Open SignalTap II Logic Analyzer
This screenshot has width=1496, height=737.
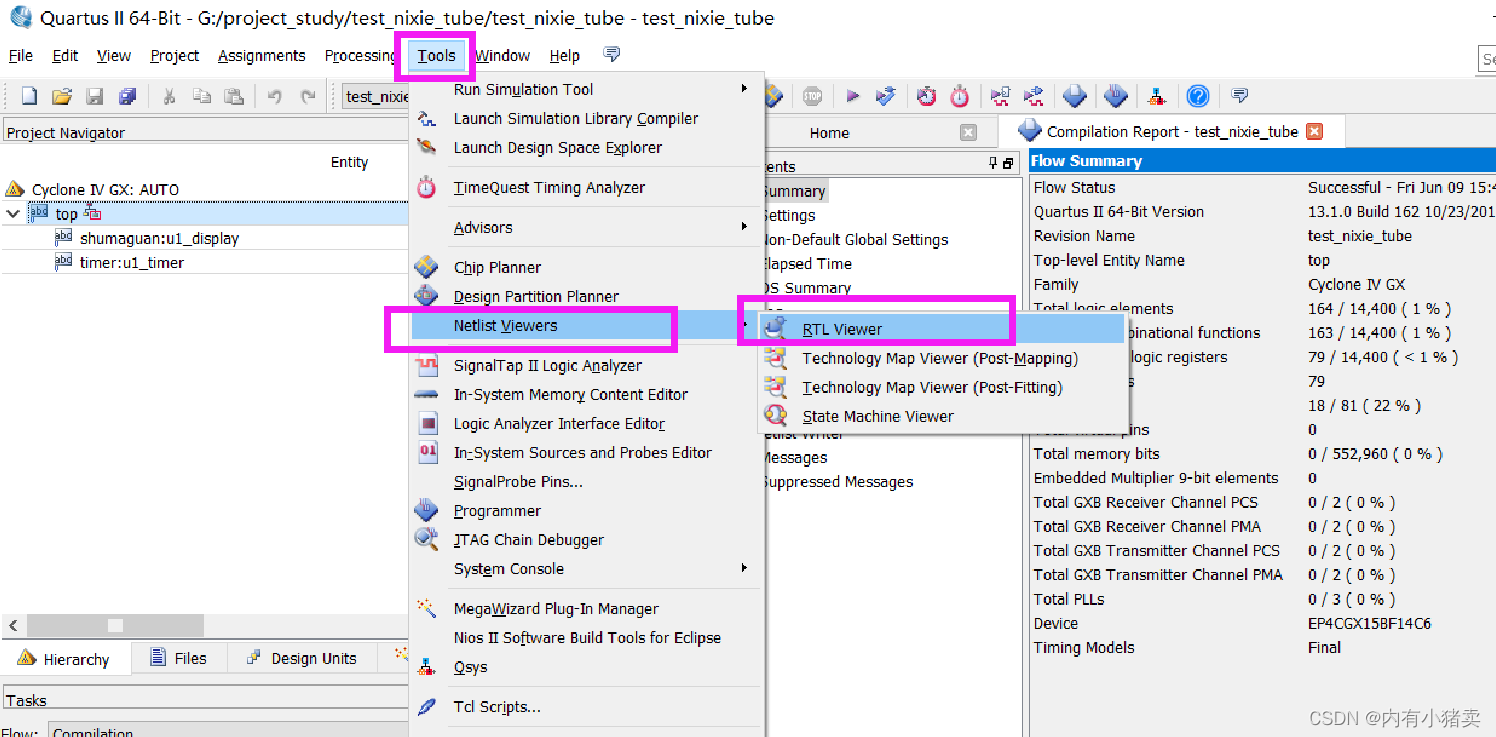click(x=587, y=365)
